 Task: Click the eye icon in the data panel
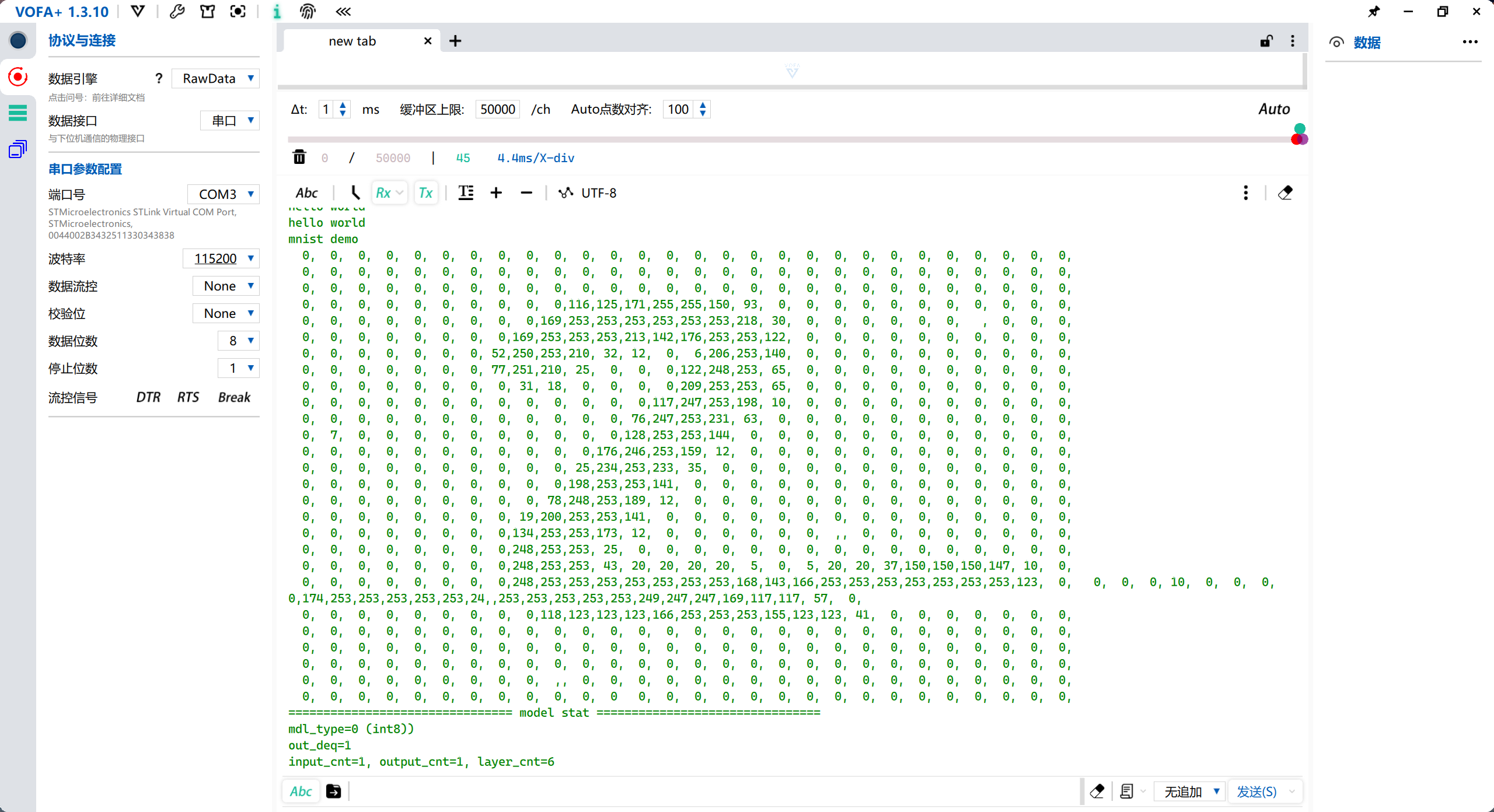pyautogui.click(x=1336, y=42)
